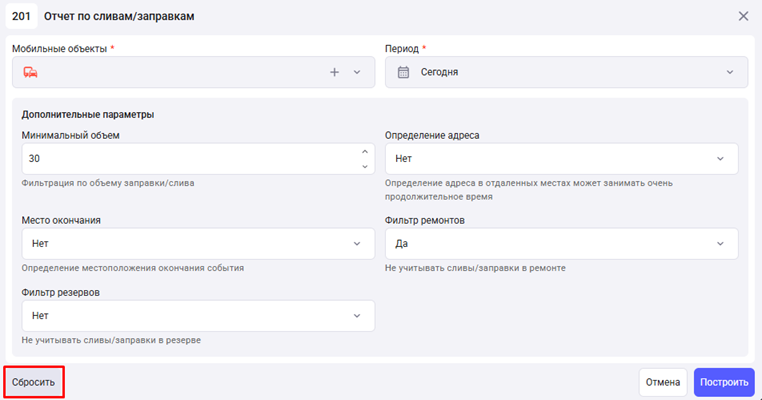
Task: Expand the Мобильные объекты dropdown chevron
Action: (x=357, y=72)
